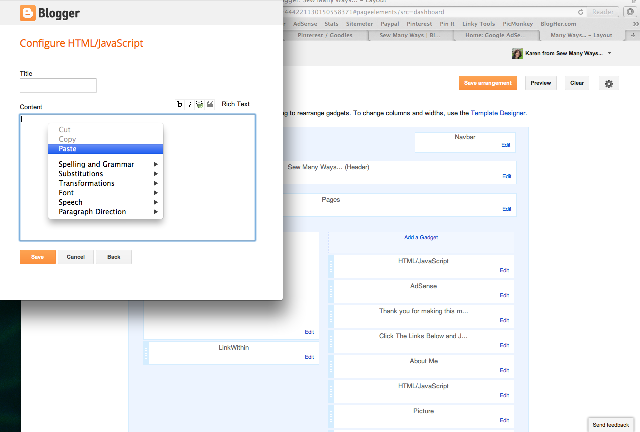Click the blockquote icon in content toolbar
Image resolution: width=640 pixels, height=432 pixels.
tap(210, 105)
